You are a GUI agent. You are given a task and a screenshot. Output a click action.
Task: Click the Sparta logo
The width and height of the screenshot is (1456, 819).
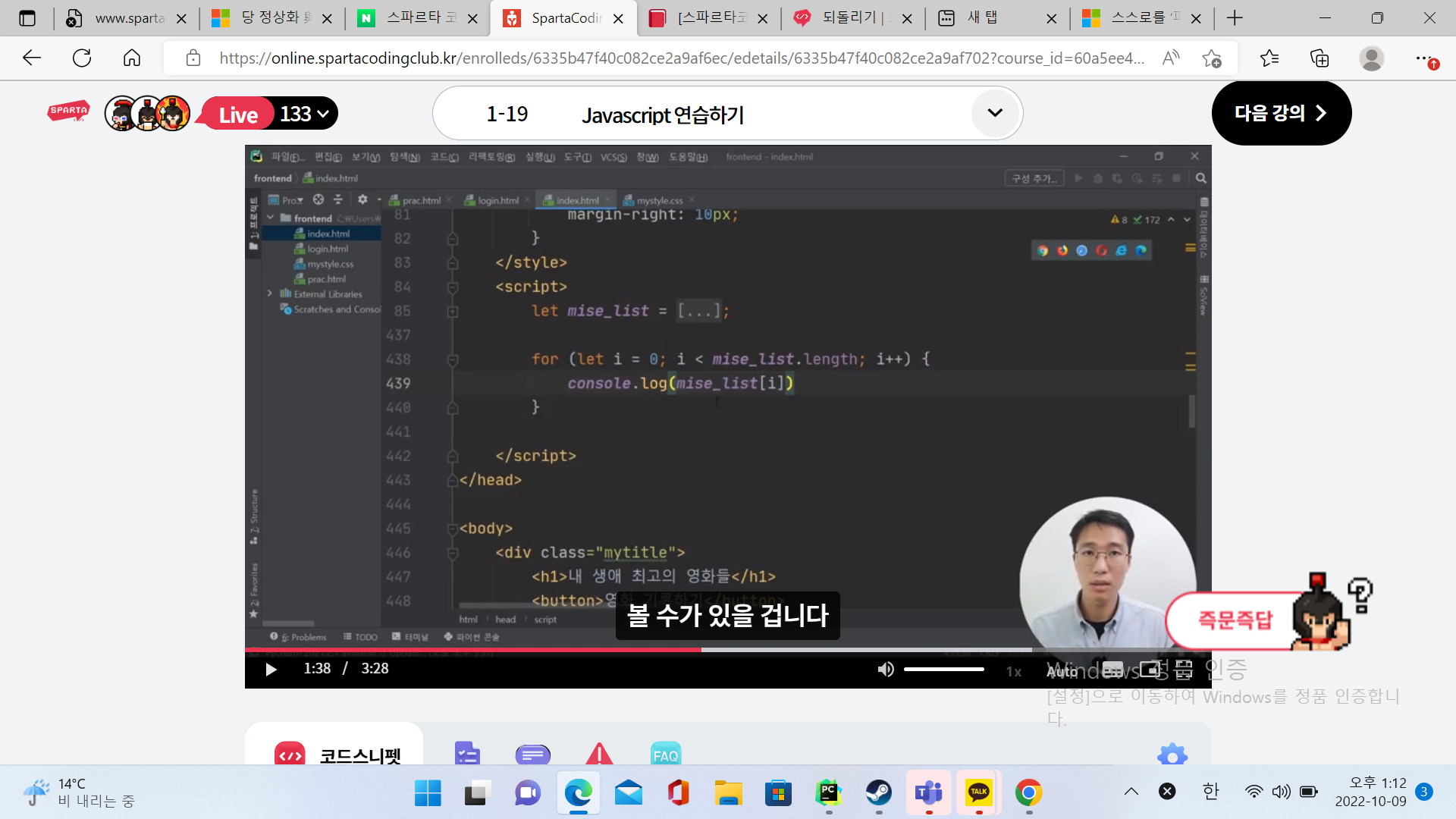pos(68,112)
